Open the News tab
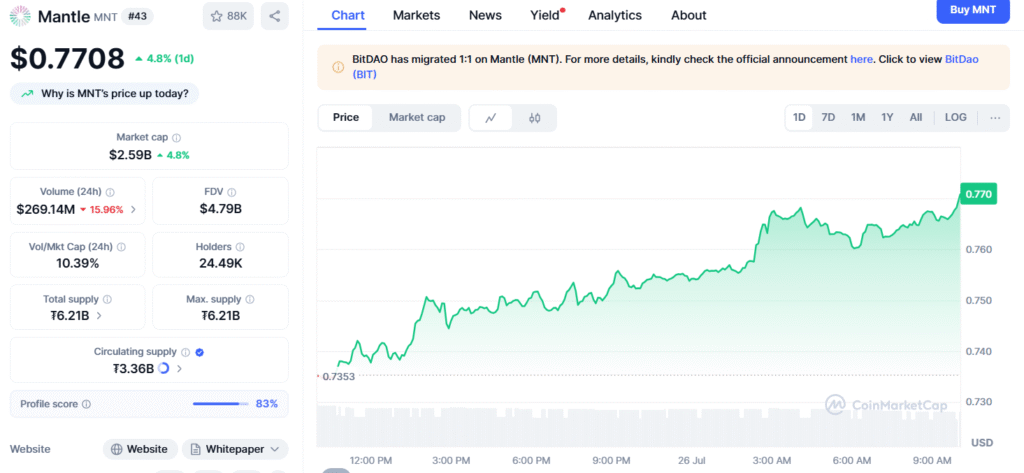Screen dimensions: 1024x473 coord(485,15)
